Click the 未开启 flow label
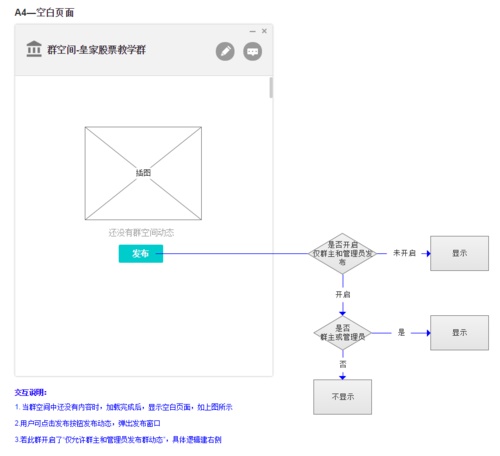Screen dimensions: 500x456 pyautogui.click(x=404, y=253)
